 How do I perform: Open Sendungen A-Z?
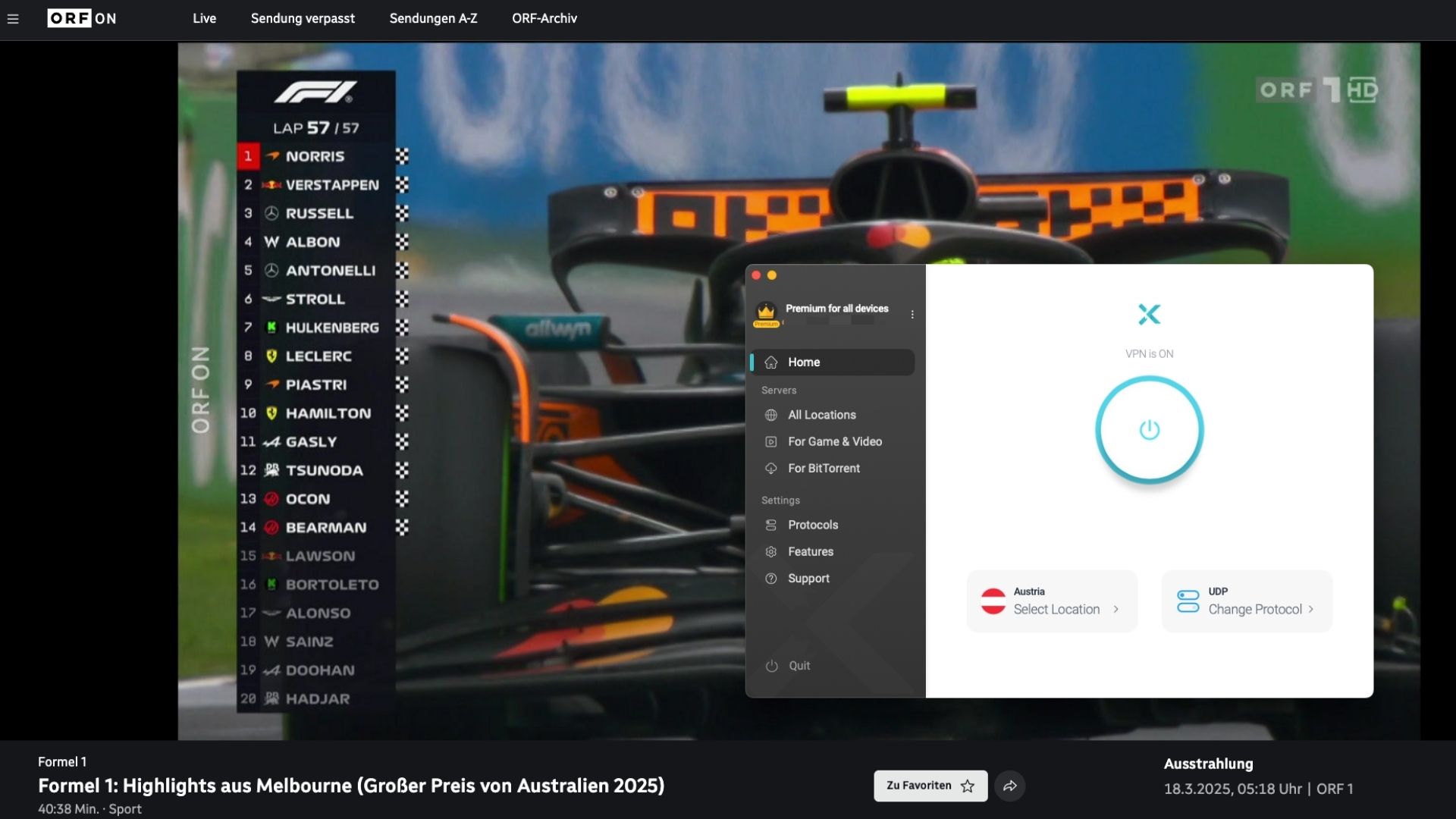click(x=433, y=18)
